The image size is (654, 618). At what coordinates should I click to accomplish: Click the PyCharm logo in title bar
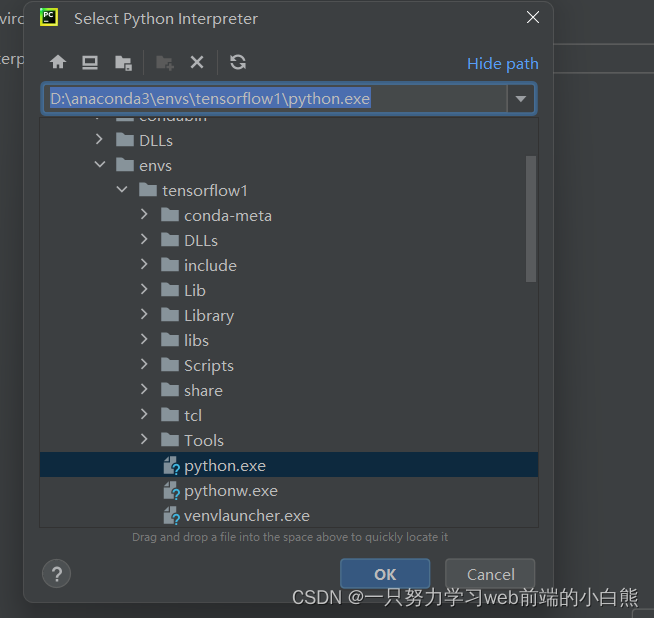[x=49, y=18]
